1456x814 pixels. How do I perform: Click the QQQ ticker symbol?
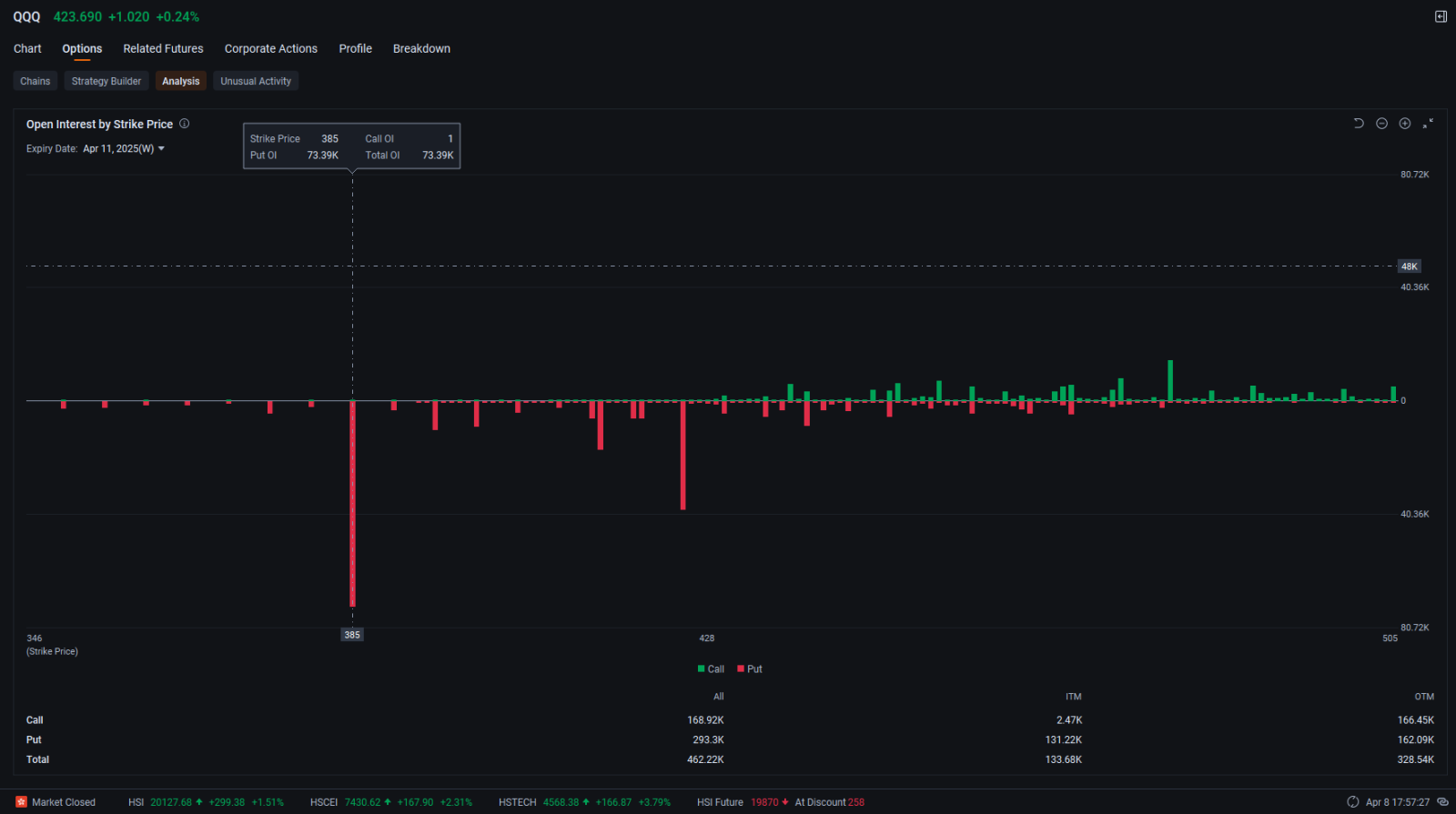point(26,16)
